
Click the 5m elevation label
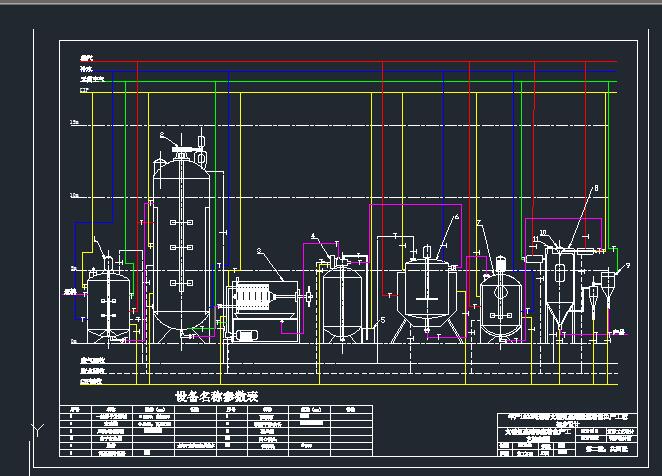click(x=74, y=268)
